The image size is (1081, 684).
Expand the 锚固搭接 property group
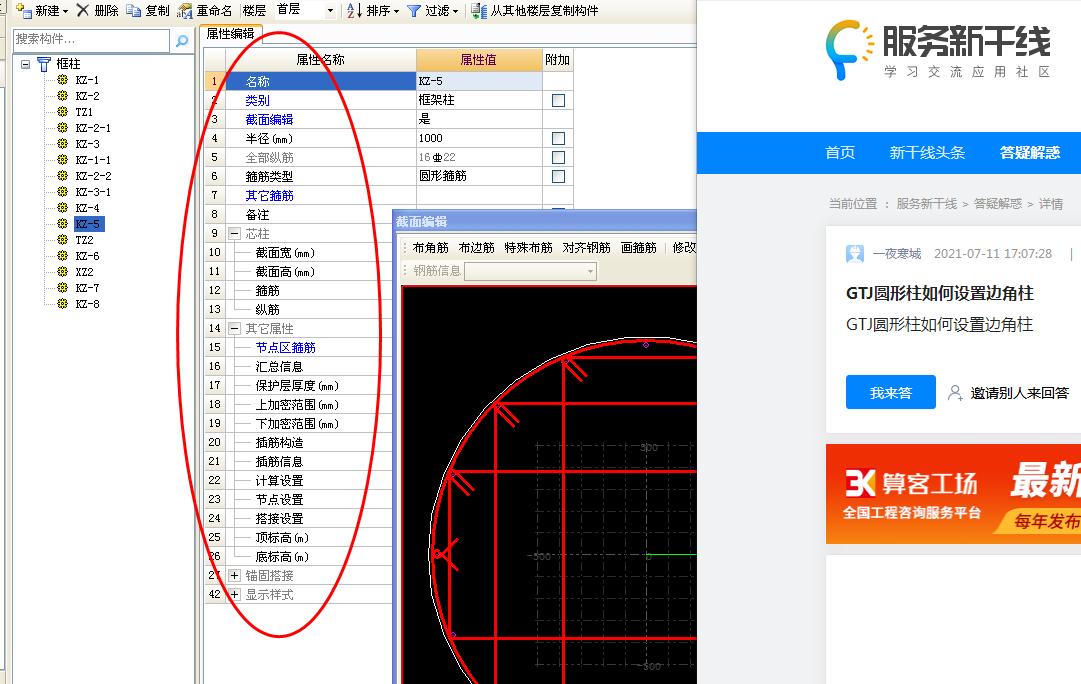coord(234,575)
